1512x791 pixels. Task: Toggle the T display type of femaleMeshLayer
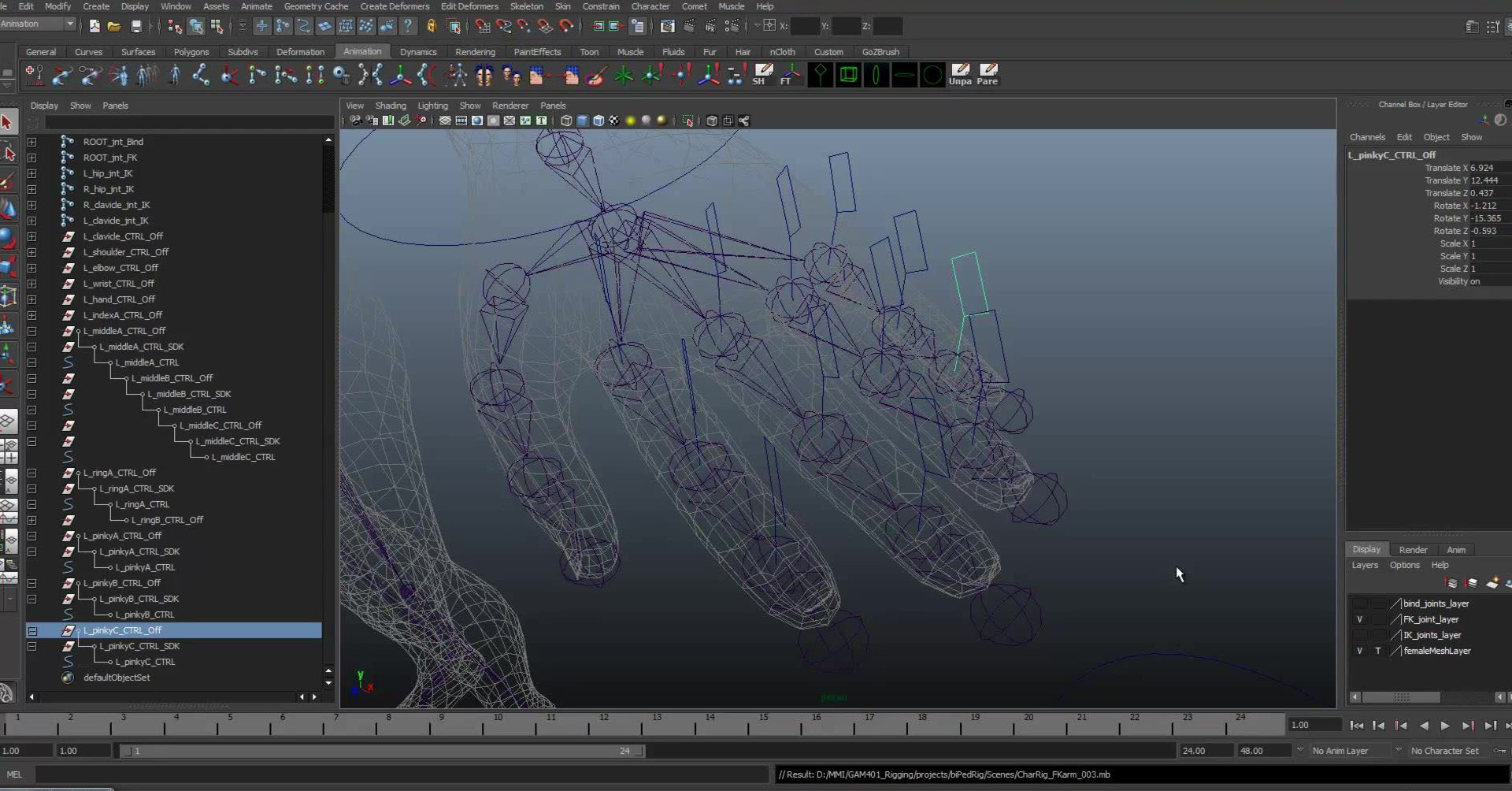pyautogui.click(x=1378, y=651)
